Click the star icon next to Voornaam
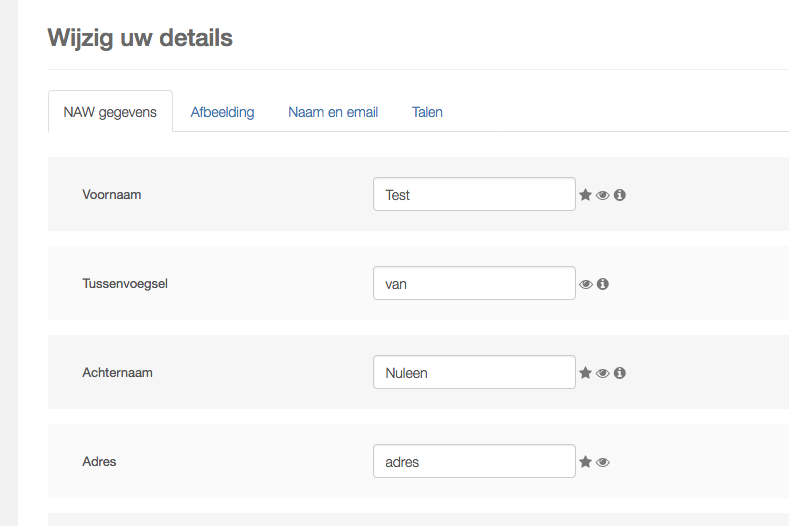789x526 pixels. [585, 195]
